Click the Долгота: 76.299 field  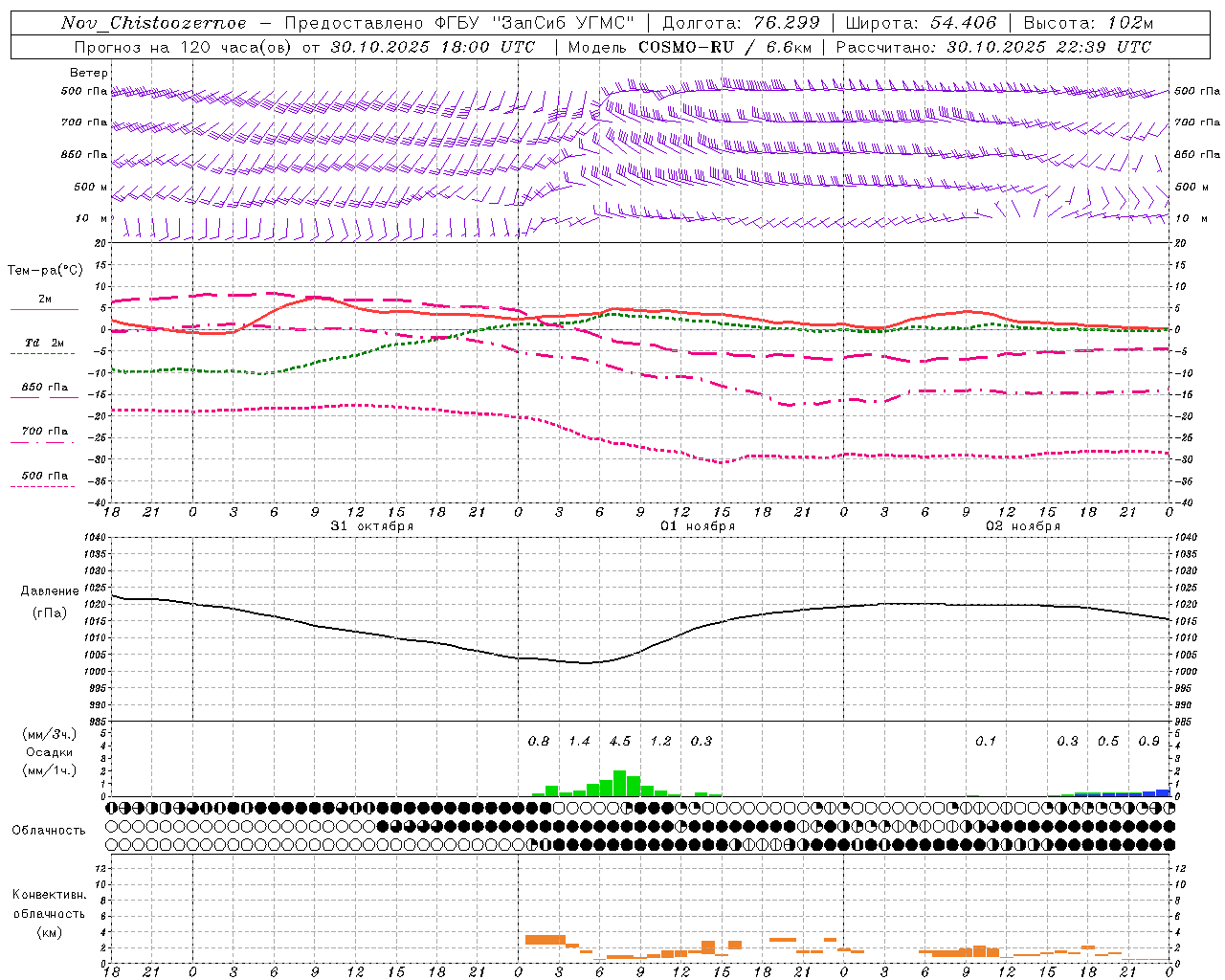pos(741,23)
